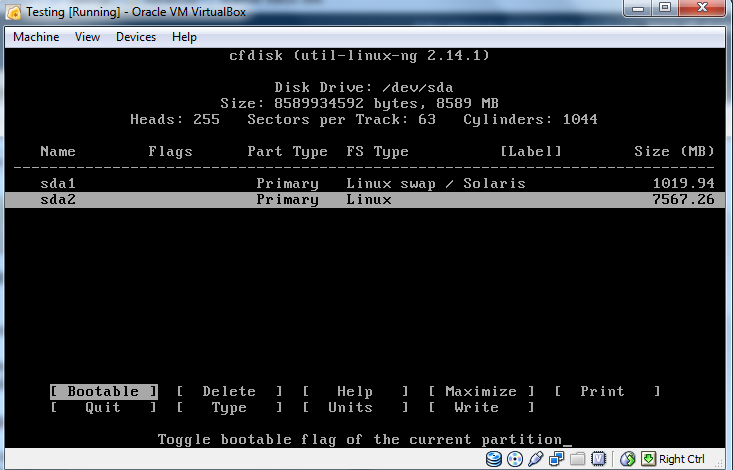The height and width of the screenshot is (470, 733).
Task: Click the Disk Drive: /dev/sda text
Action: pos(364,87)
